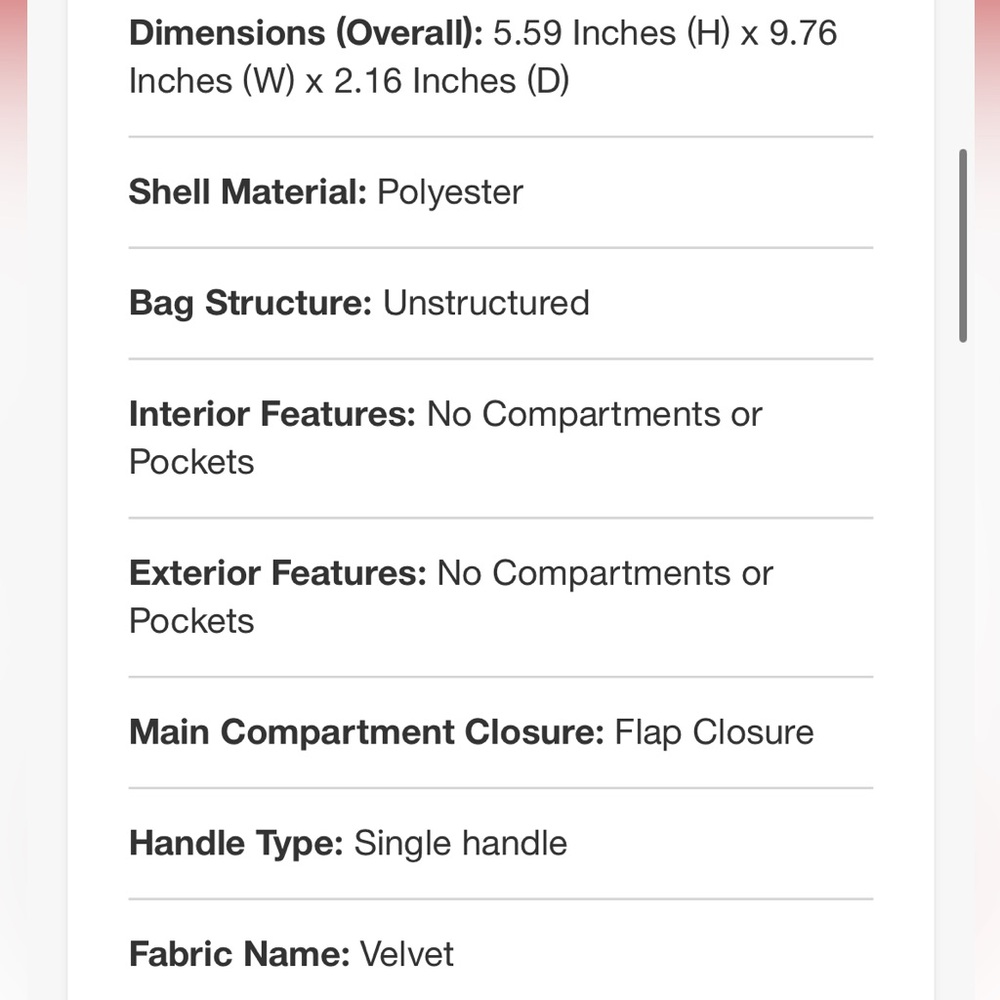Select the Interior Features label
The height and width of the screenshot is (1000, 1000).
(x=271, y=414)
